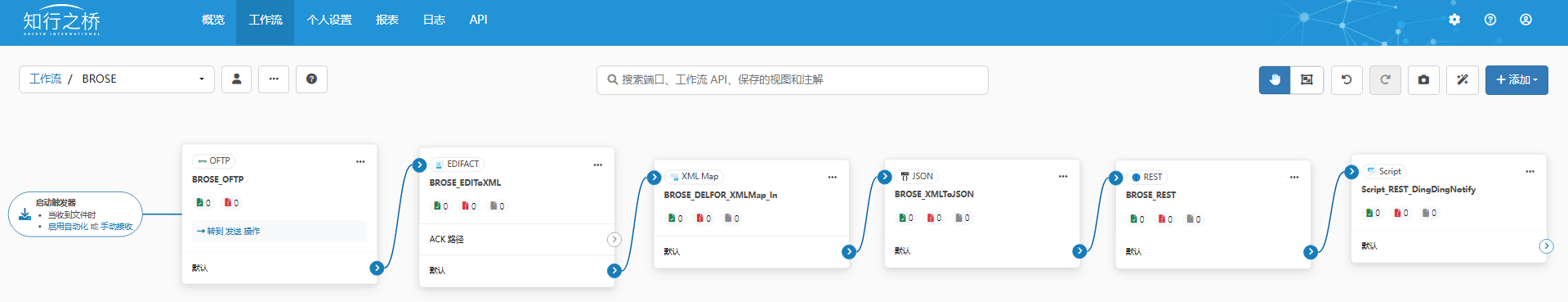
Task: Select the hand pan tool
Action: coord(1275,80)
